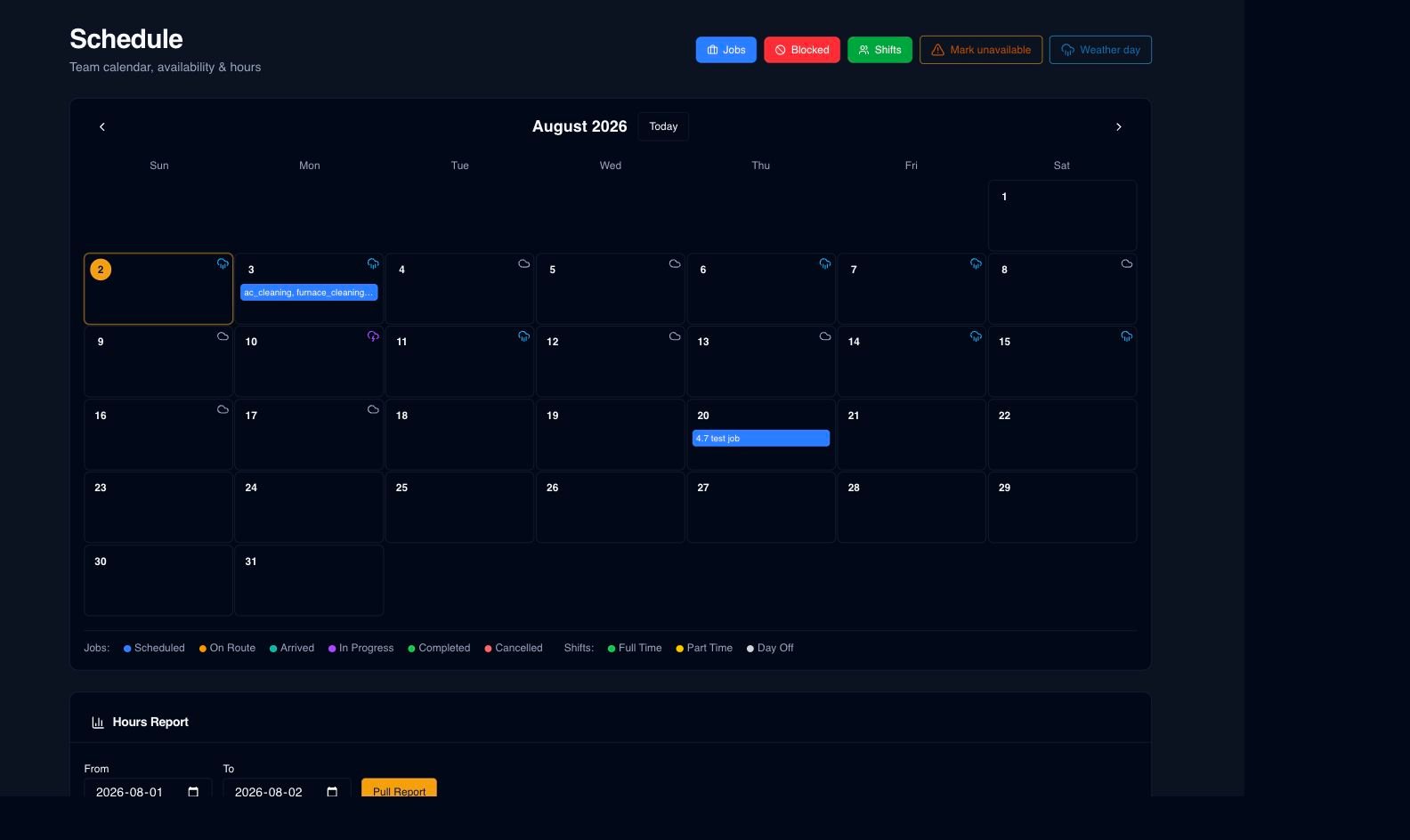Screen dimensions: 1410x840
Task: Click rain weather icon on August 14
Action: point(976,336)
